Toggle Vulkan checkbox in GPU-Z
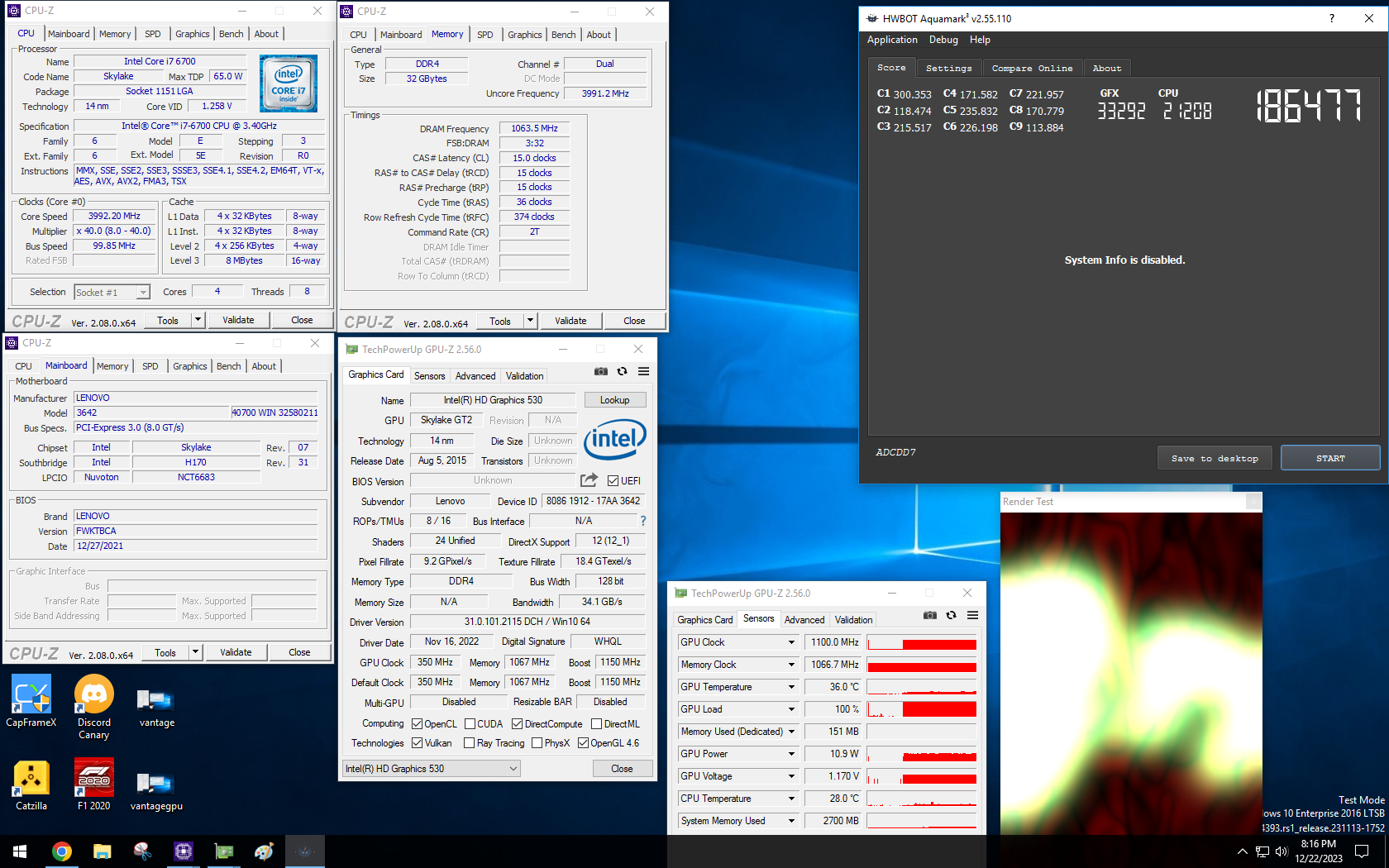 (417, 742)
